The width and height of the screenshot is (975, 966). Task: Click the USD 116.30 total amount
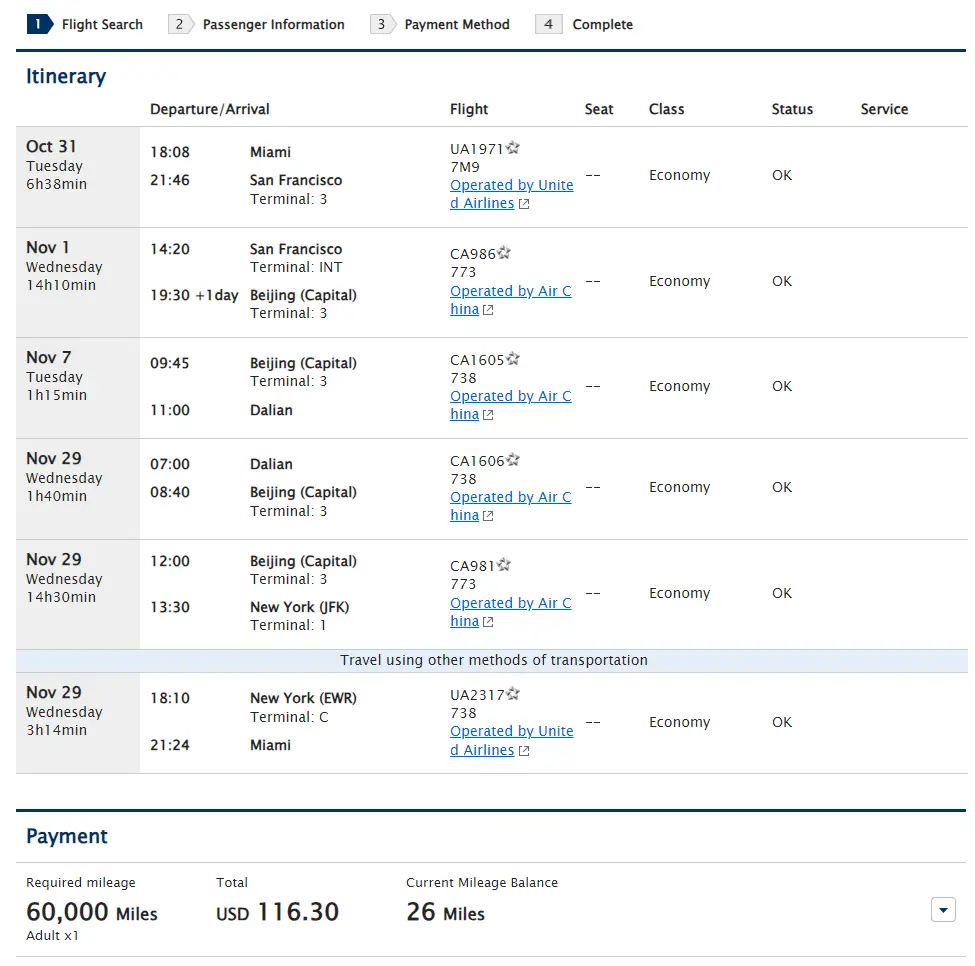tap(278, 912)
